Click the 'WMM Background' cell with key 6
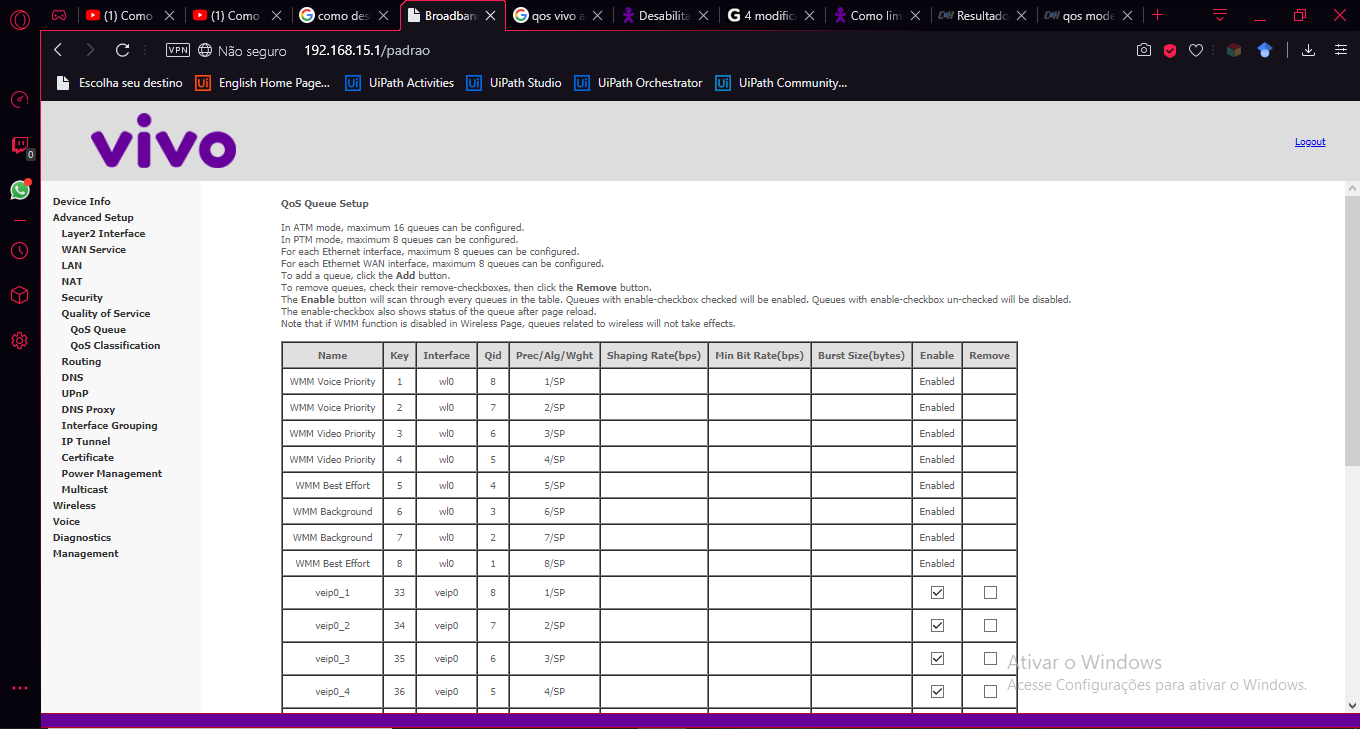Screen dimensions: 1360x729 click(333, 512)
